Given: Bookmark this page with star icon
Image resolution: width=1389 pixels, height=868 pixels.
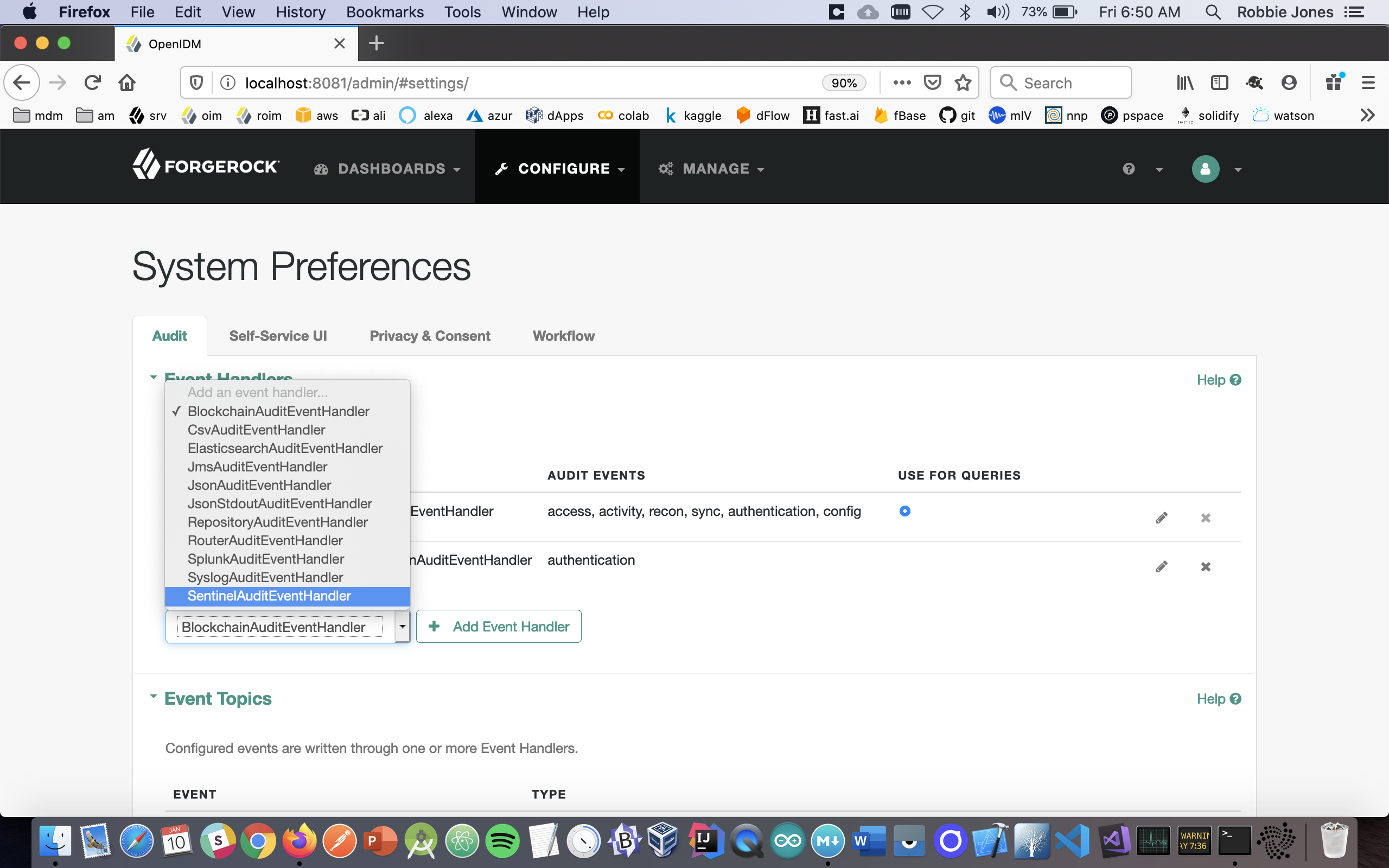Looking at the screenshot, I should (963, 82).
